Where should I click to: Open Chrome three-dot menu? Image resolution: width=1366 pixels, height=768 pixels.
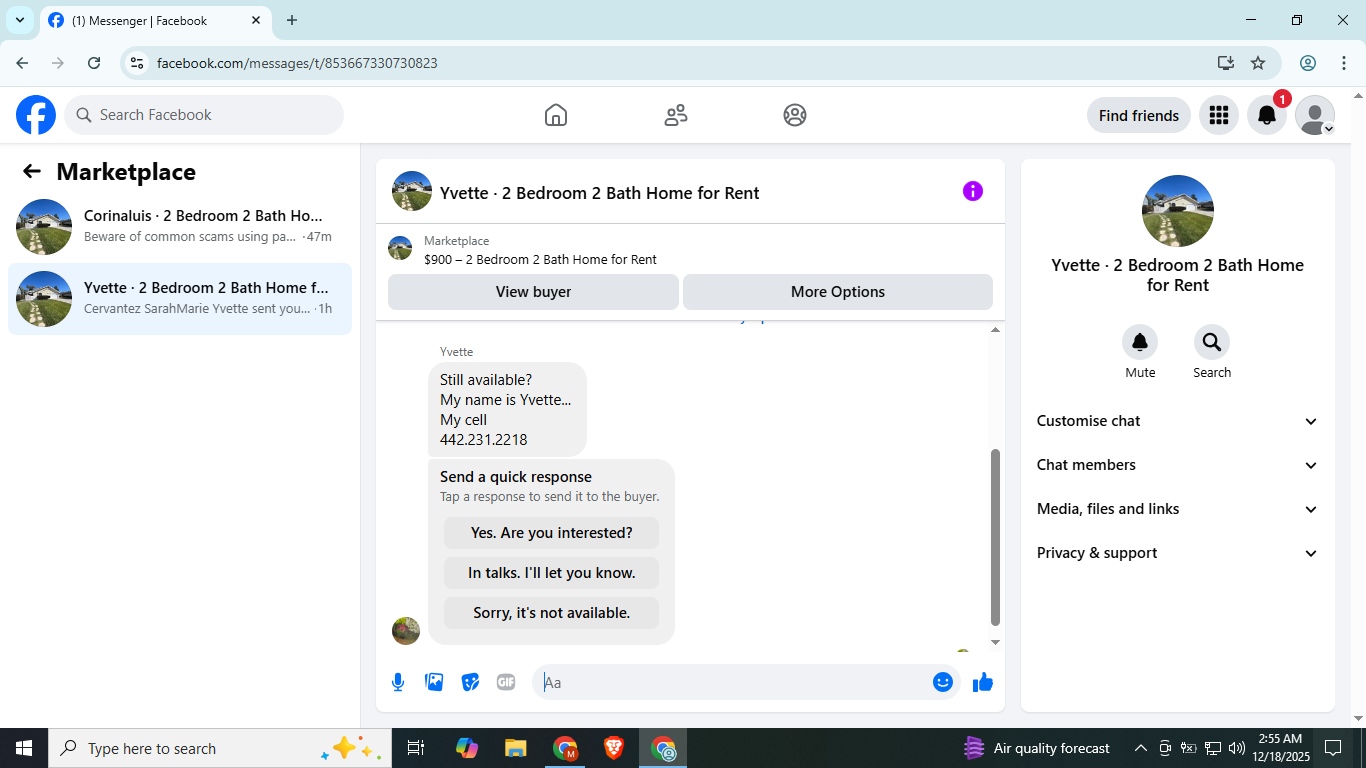click(1344, 63)
